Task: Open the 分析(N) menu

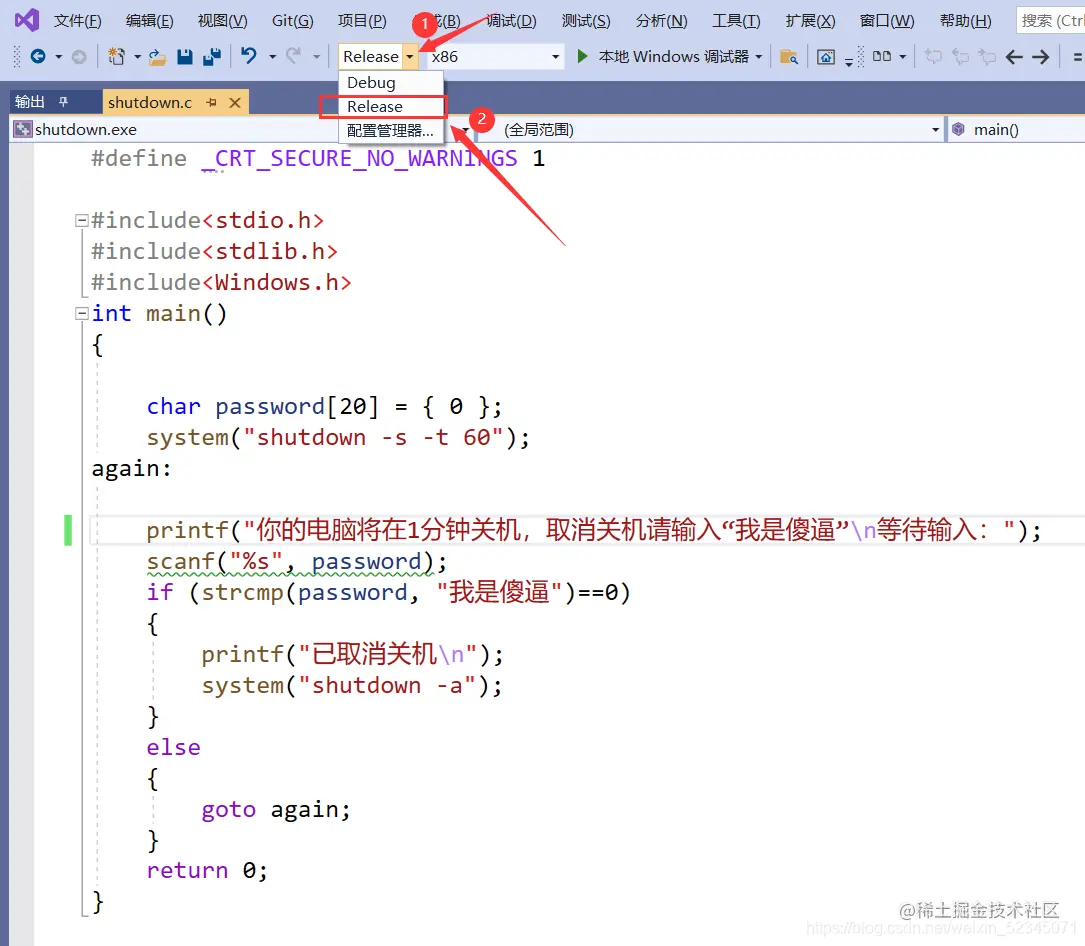Action: coord(662,21)
